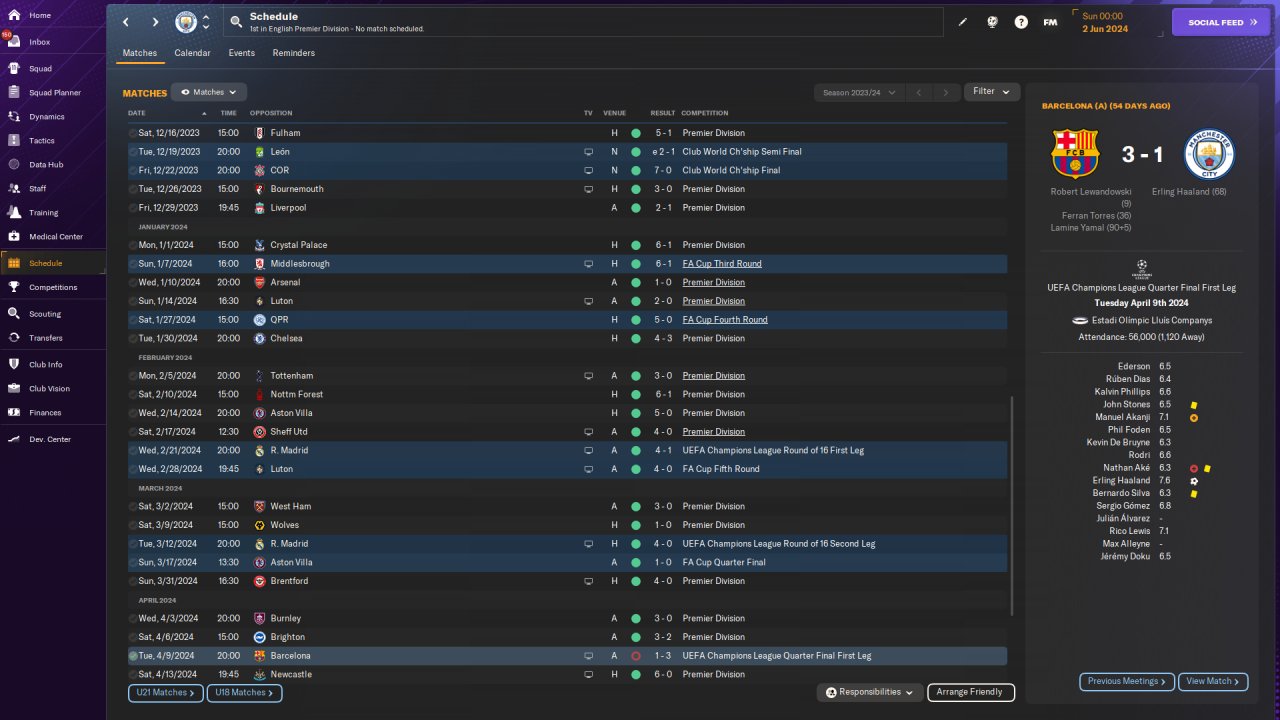Switch to the Matches tab
The height and width of the screenshot is (720, 1280).
[x=140, y=53]
